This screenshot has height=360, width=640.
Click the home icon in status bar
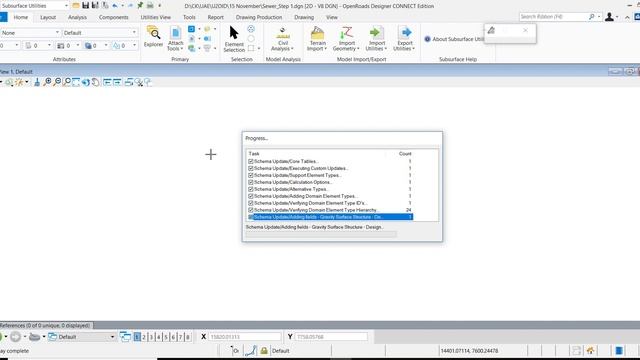pyautogui.click(x=590, y=351)
